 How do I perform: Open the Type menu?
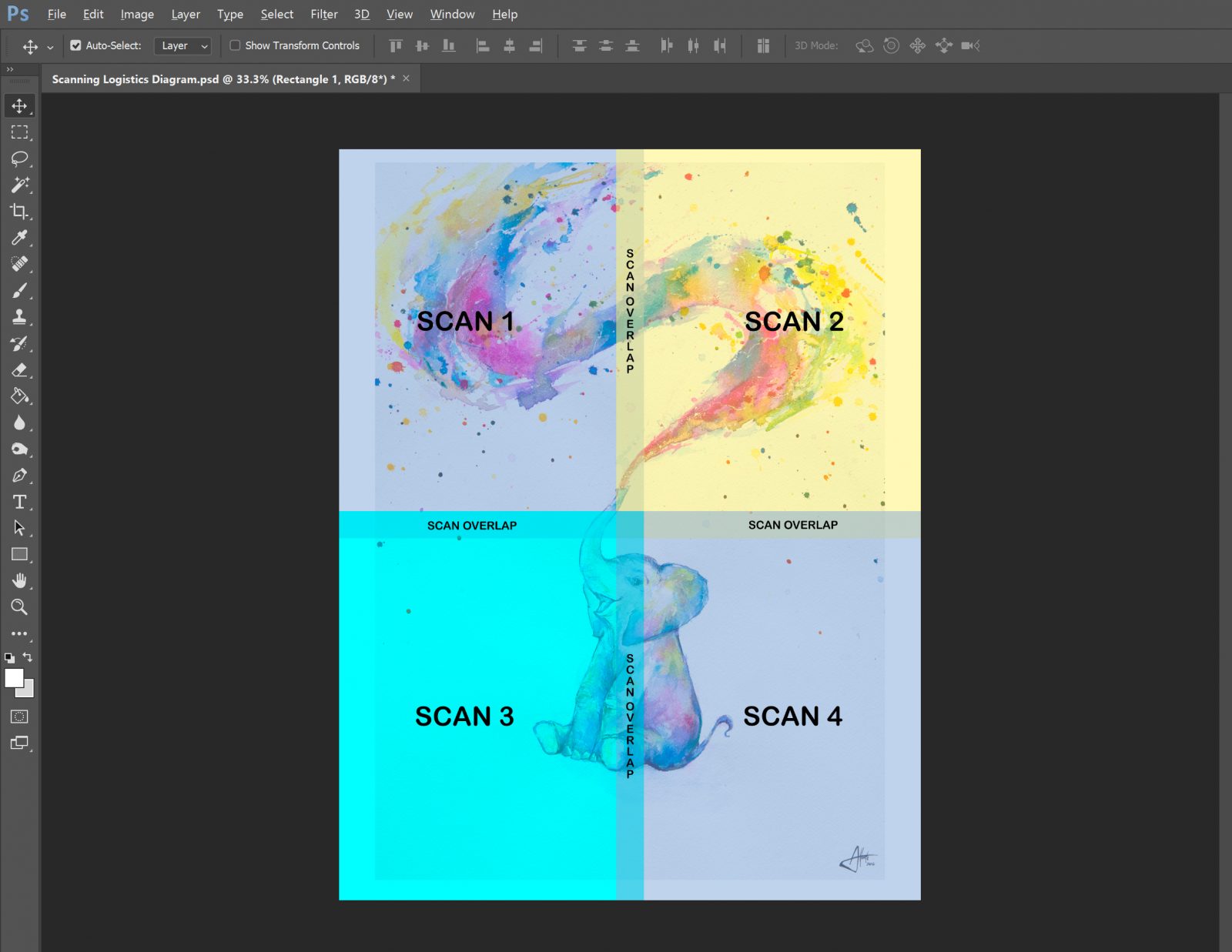click(x=229, y=14)
